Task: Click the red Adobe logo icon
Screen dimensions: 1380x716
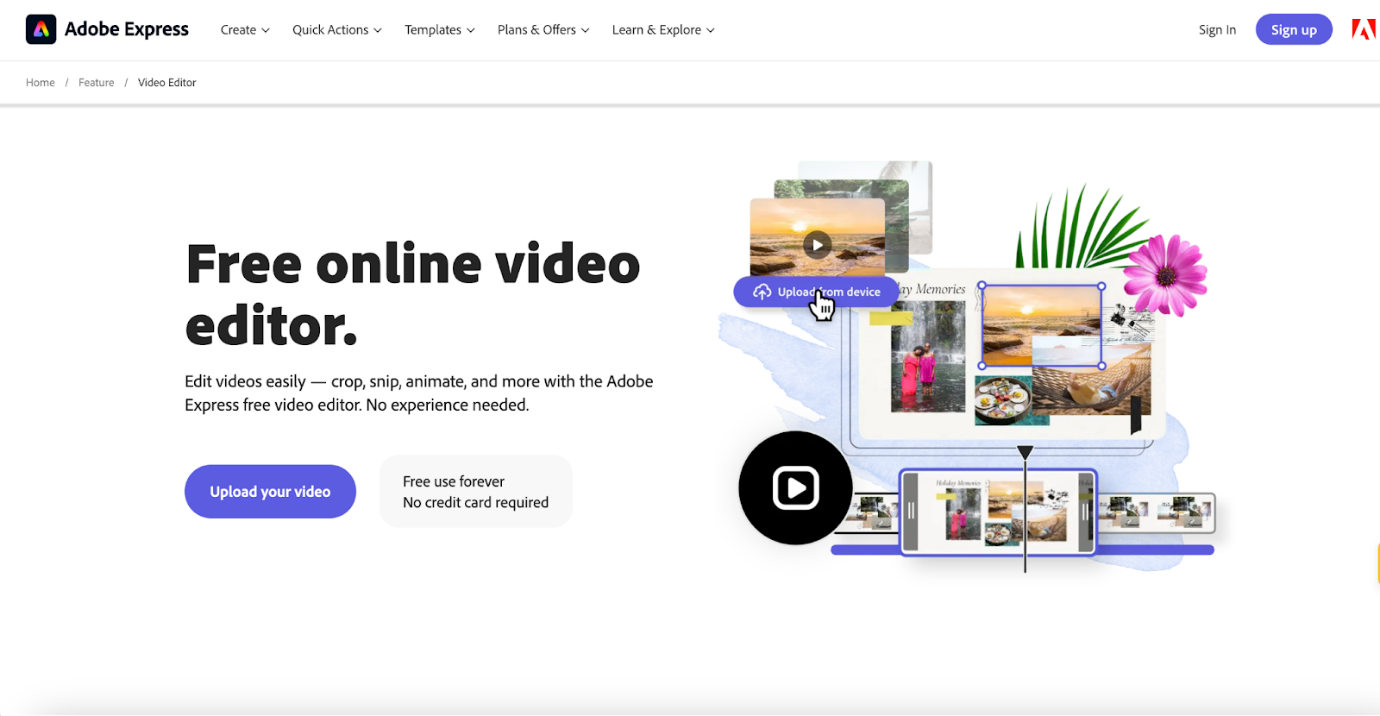Action: [x=1363, y=30]
